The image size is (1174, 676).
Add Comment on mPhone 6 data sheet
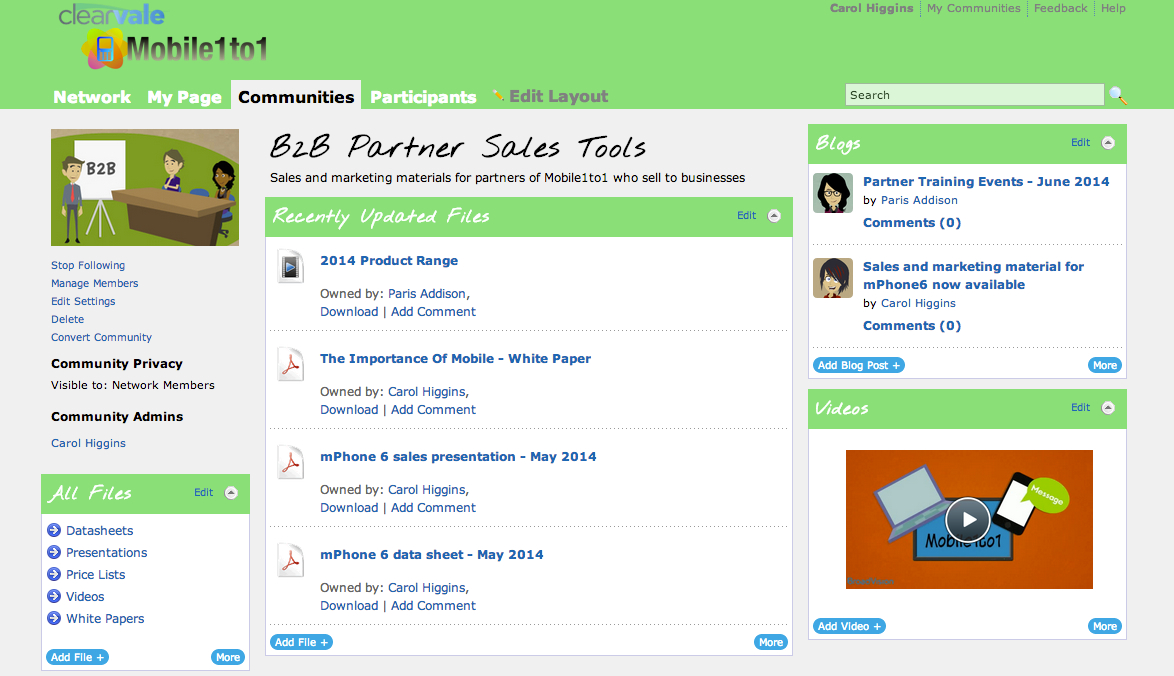coord(433,606)
